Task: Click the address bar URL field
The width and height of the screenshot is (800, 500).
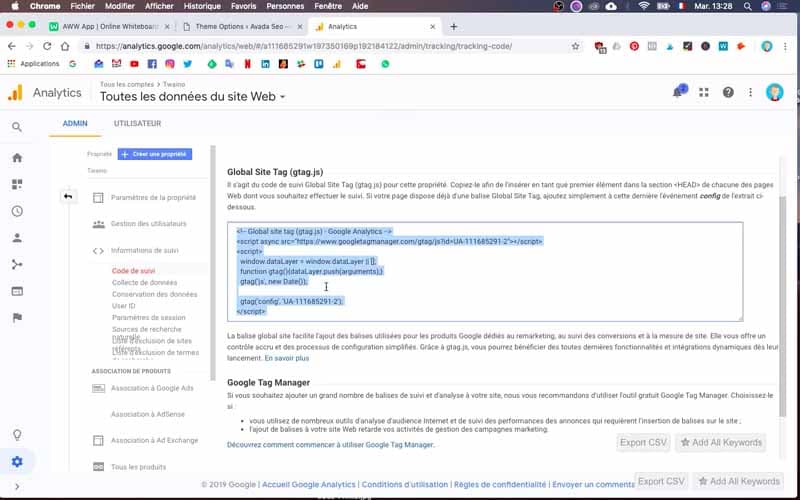Action: tap(327, 46)
